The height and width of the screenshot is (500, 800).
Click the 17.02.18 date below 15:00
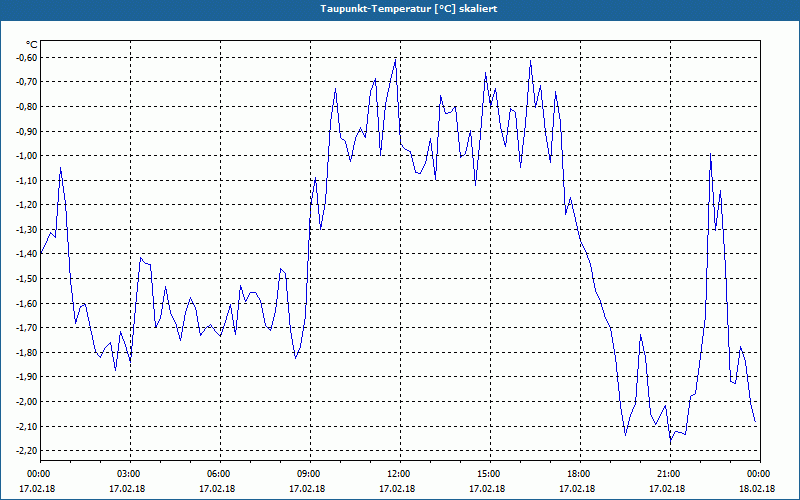487,489
